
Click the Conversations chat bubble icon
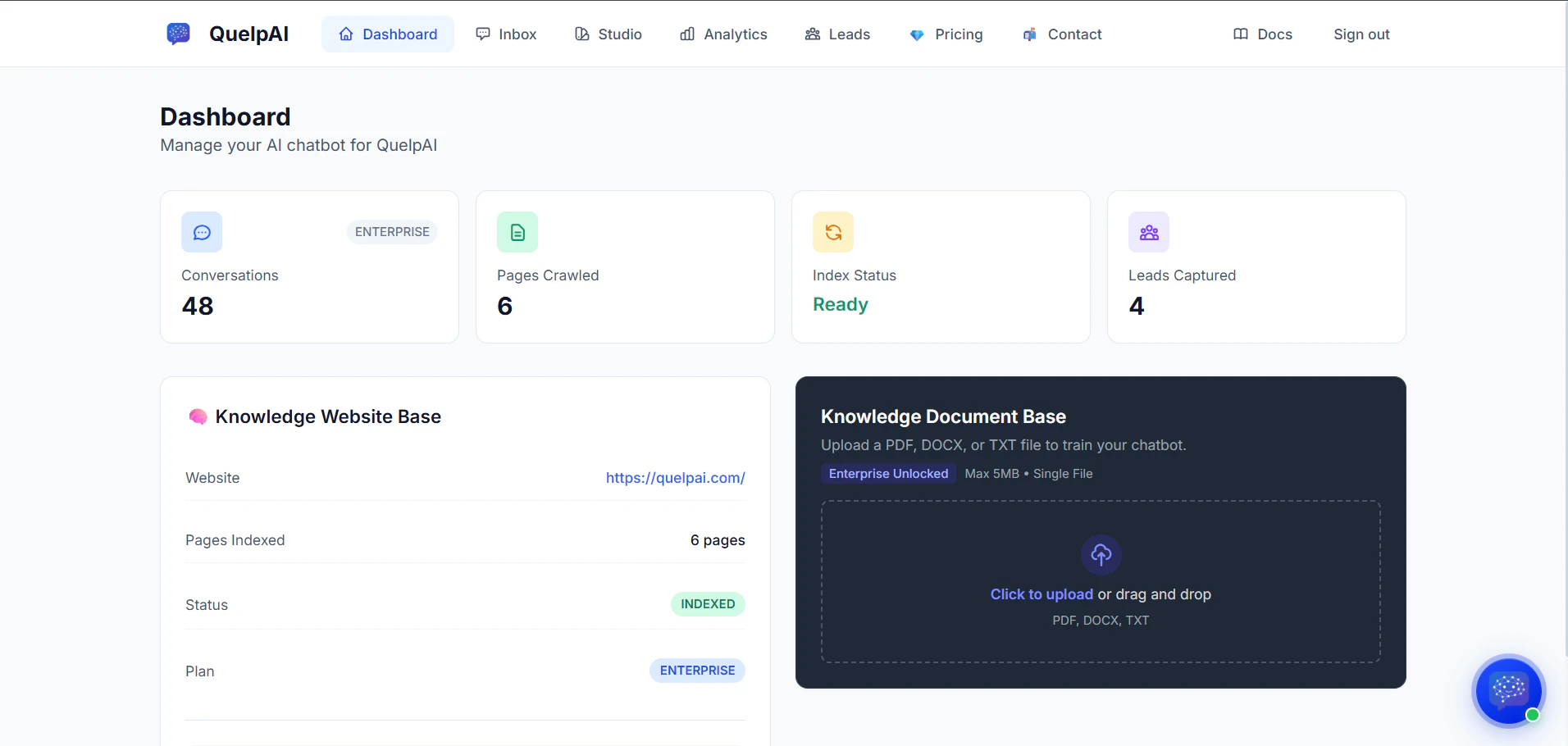click(x=202, y=233)
